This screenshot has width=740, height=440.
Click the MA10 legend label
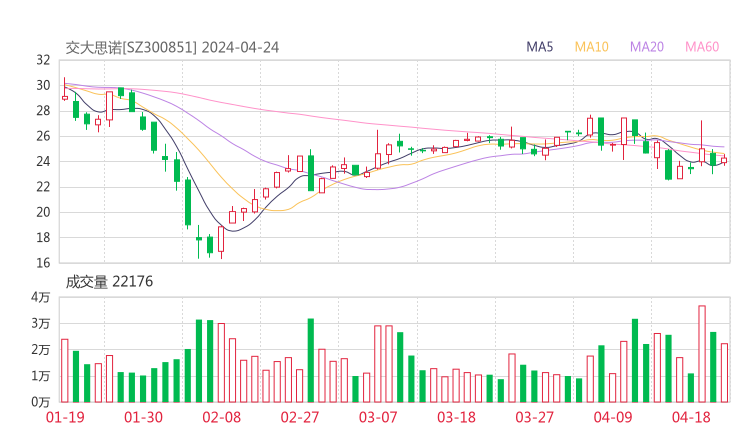591,47
